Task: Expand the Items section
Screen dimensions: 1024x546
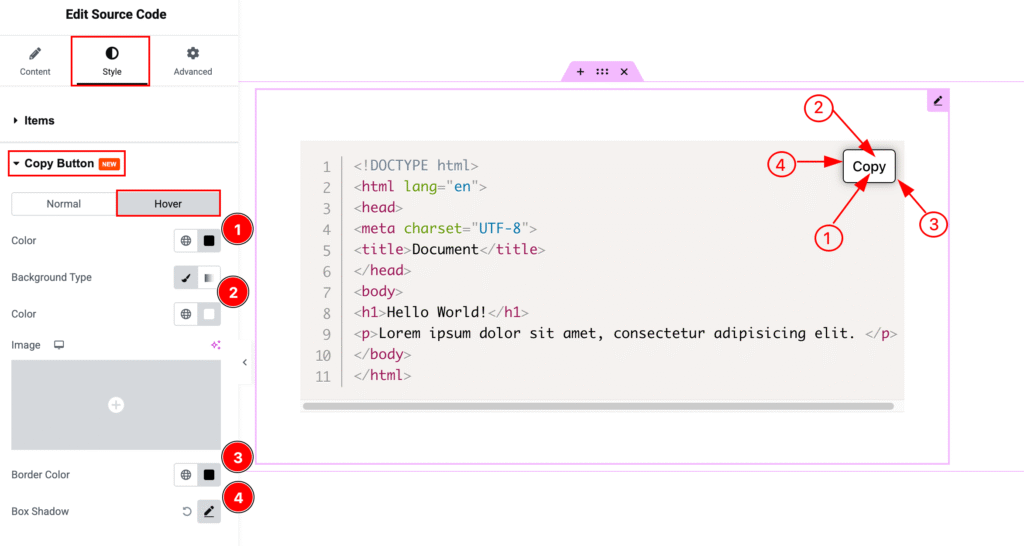Action: [33, 120]
